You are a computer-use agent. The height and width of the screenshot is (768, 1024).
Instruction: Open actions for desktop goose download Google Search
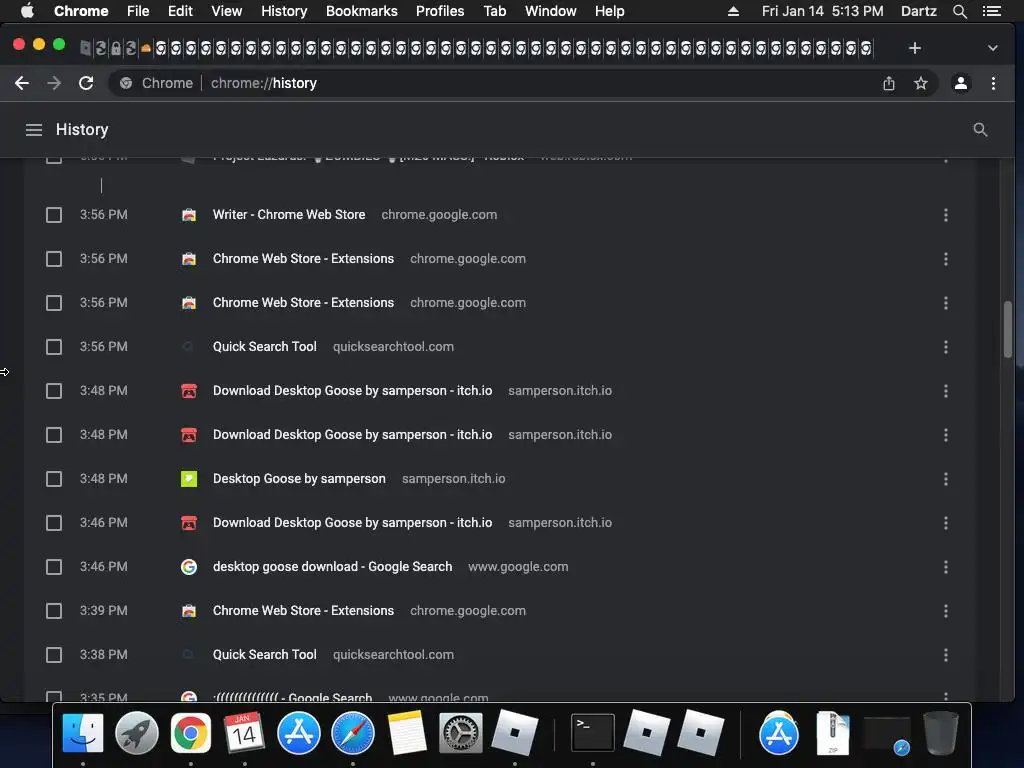tap(946, 567)
